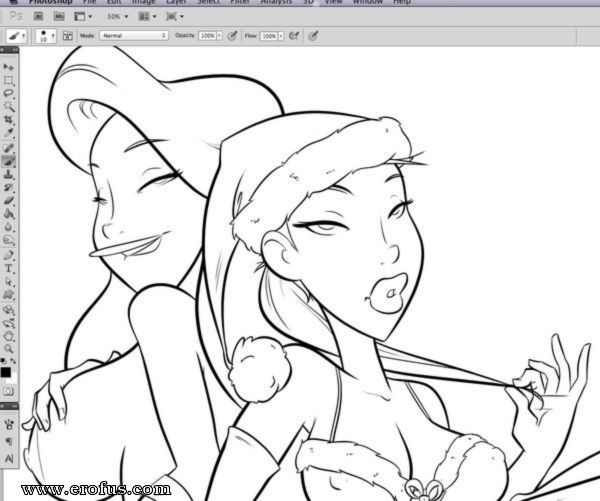Select the Move tool
This screenshot has width=600, height=501.
tap(8, 67)
